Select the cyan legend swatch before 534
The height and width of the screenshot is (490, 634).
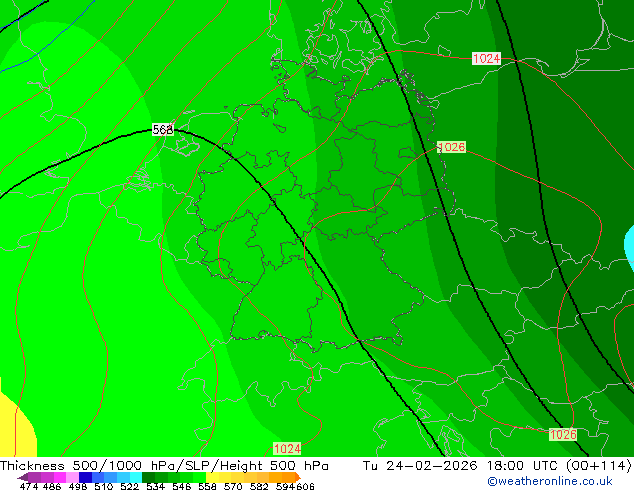(x=136, y=477)
